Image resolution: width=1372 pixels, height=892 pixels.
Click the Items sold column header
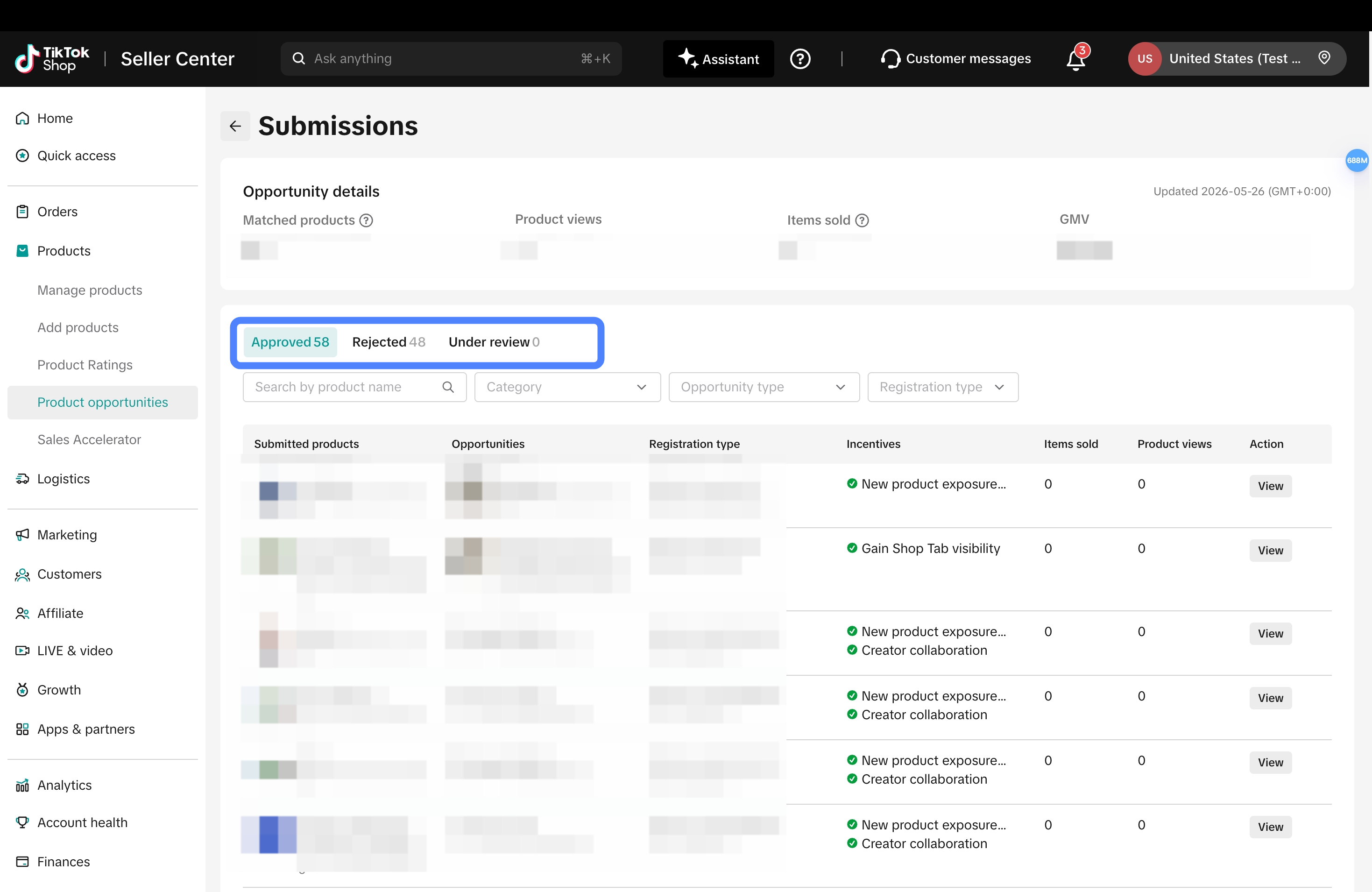coord(1070,444)
